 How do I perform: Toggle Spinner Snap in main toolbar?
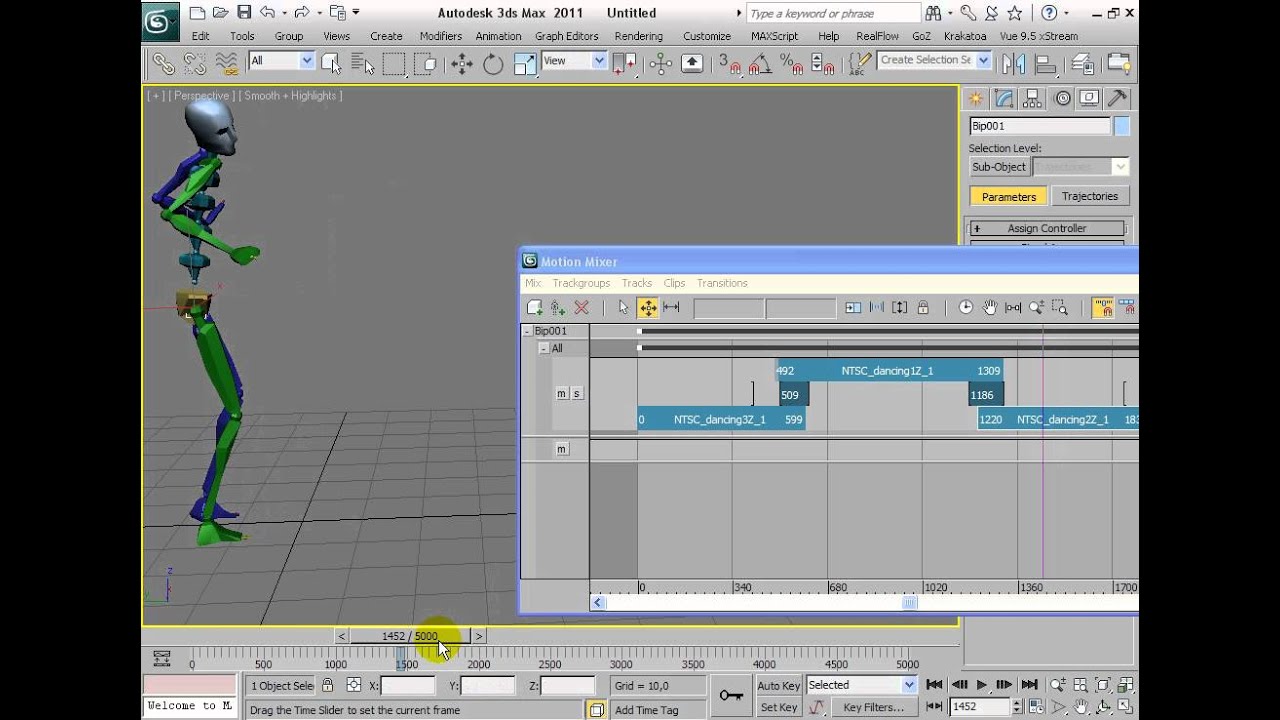pos(823,63)
